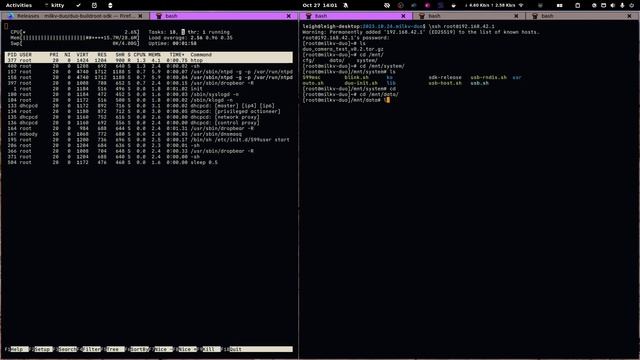Viewport: 640px width, 360px height.
Task: Select the init process row
Action: [x=149, y=89]
